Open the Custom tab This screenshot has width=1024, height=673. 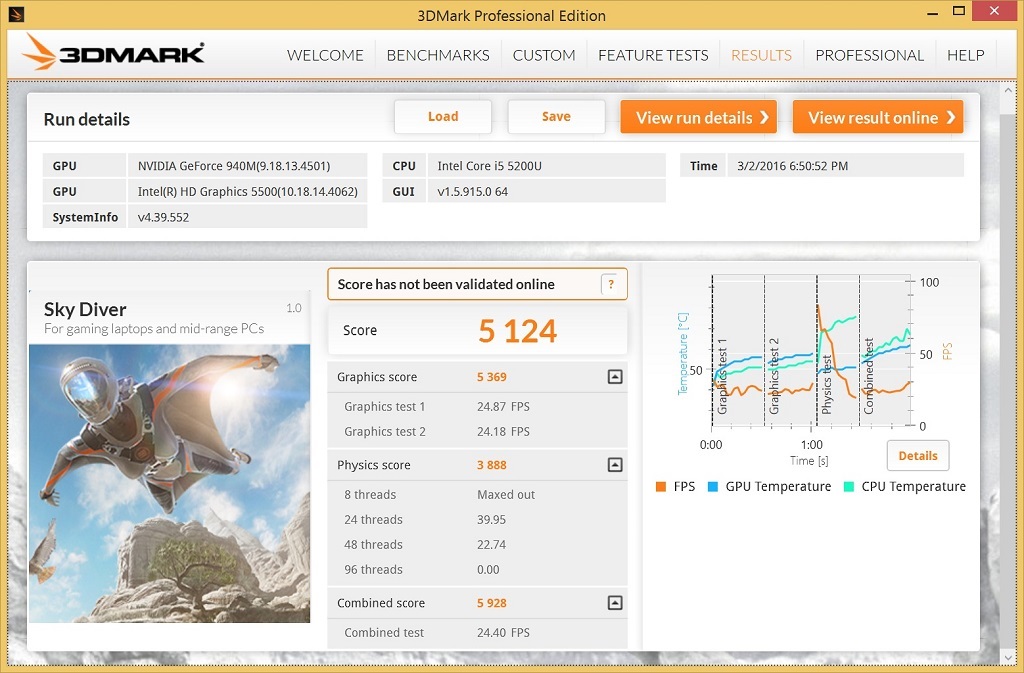[x=543, y=55]
